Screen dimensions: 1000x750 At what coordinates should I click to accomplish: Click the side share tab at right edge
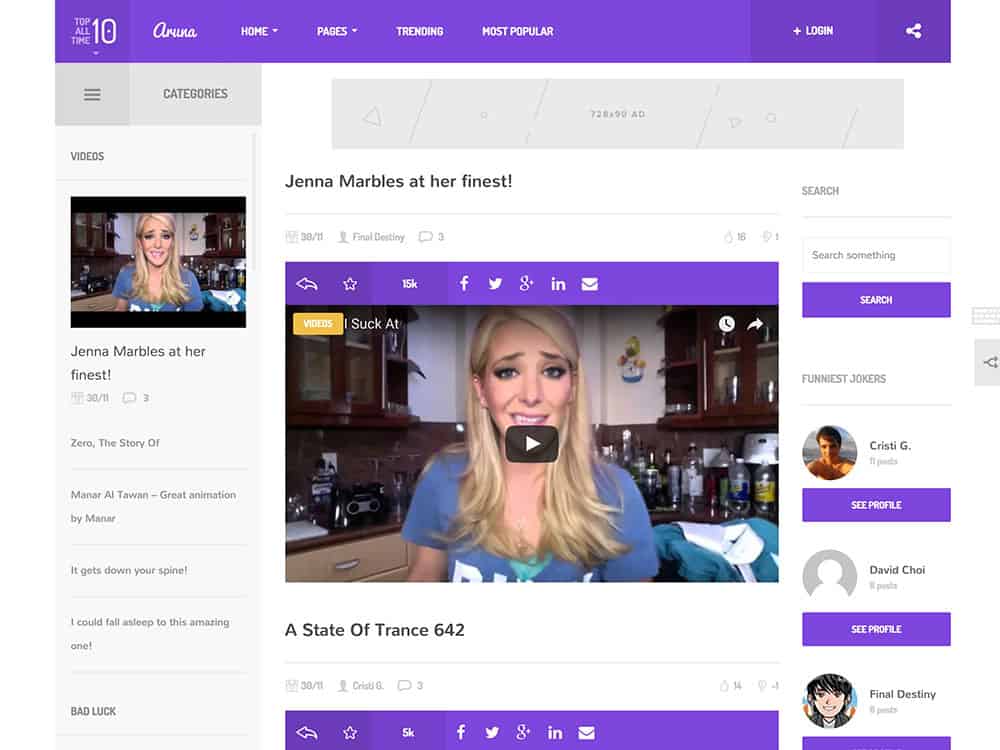pyautogui.click(x=988, y=362)
